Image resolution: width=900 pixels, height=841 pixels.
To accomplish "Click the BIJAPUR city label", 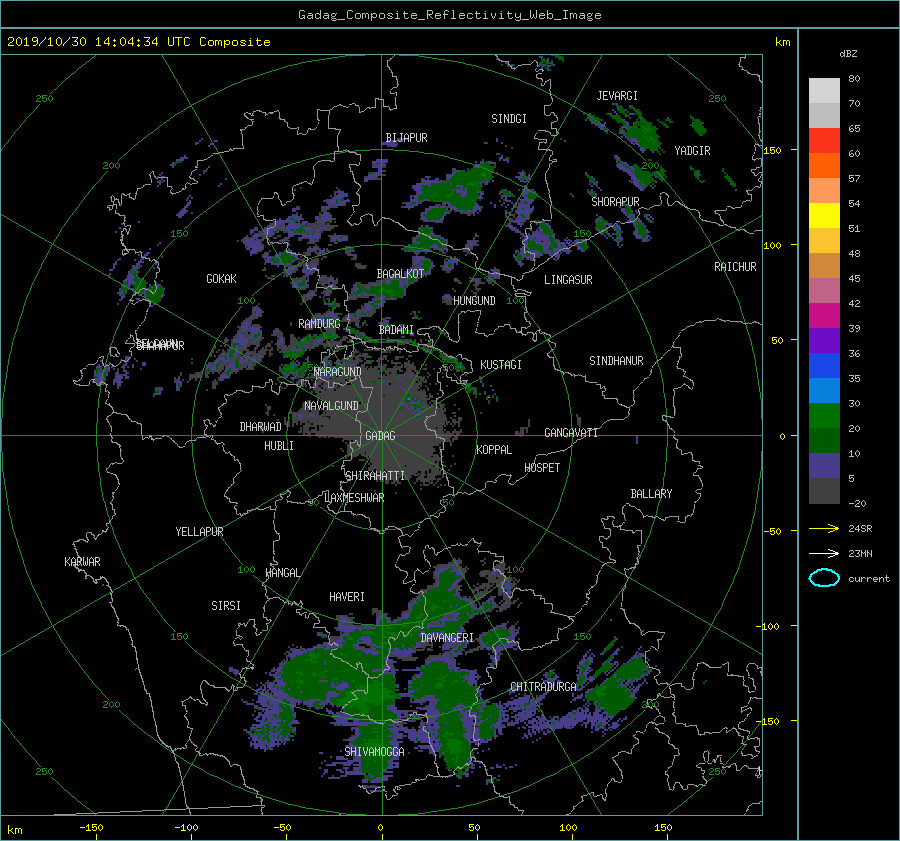I will [x=406, y=138].
